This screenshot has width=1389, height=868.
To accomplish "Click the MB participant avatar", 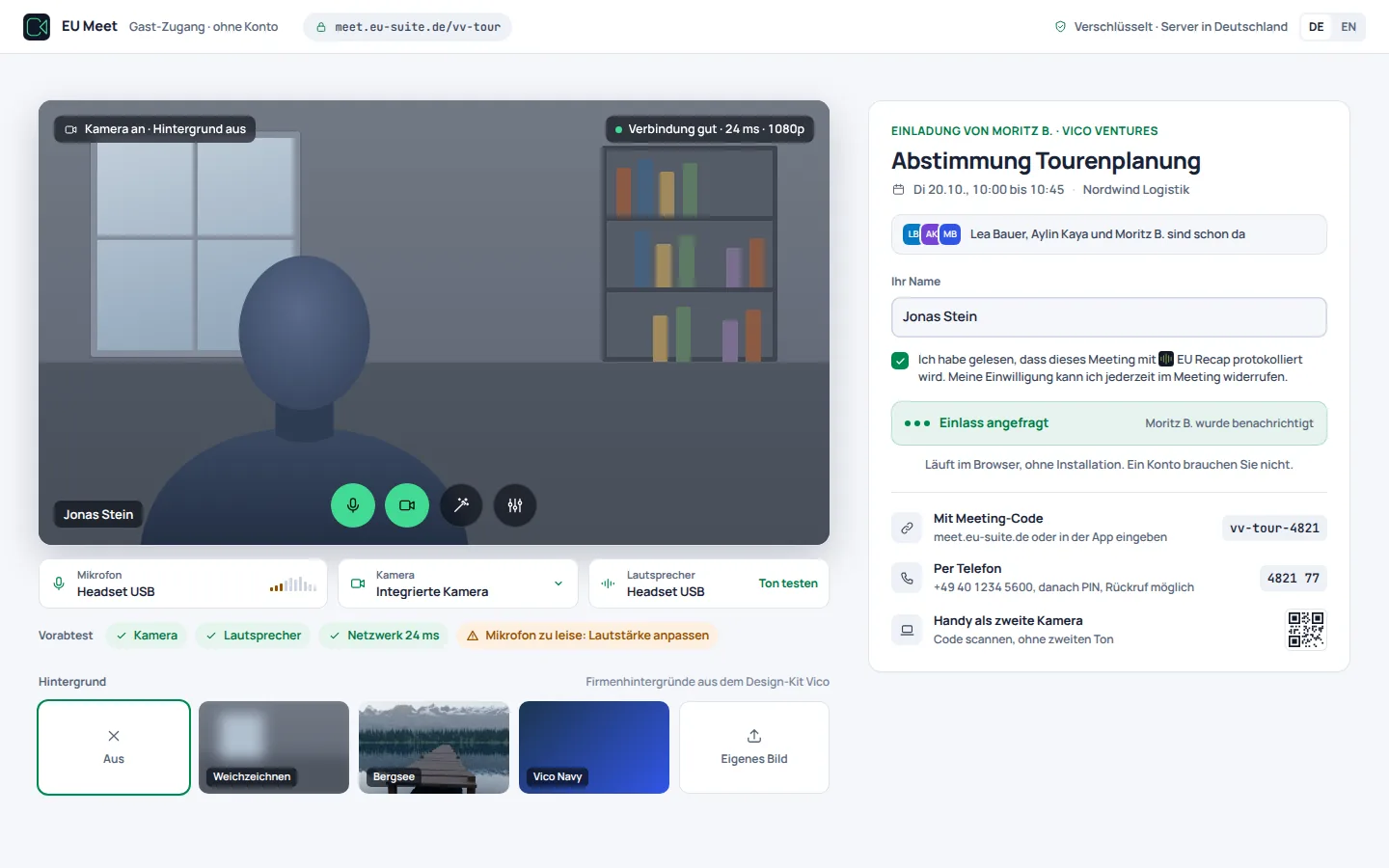I will [x=950, y=234].
